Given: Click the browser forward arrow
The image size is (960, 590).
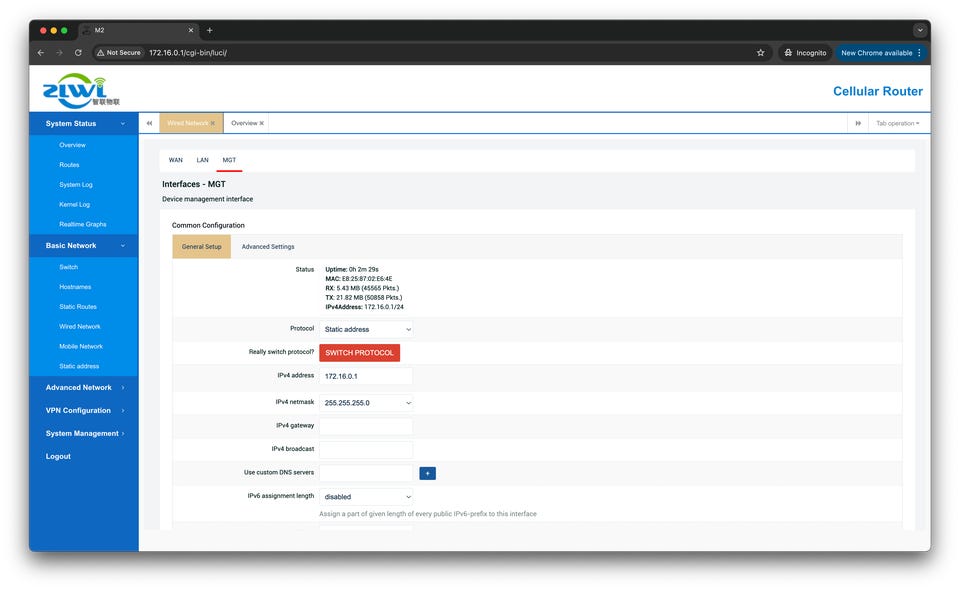Looking at the screenshot, I should (x=59, y=53).
